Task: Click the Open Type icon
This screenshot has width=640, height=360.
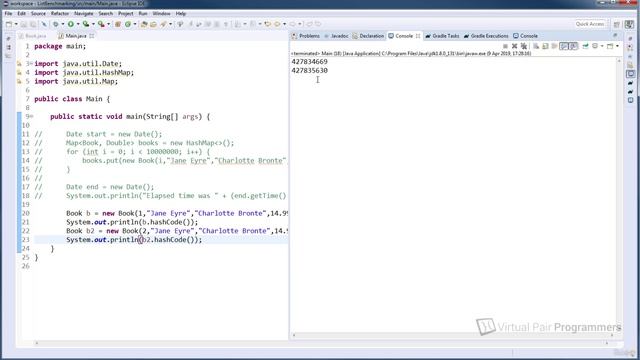Action: (x=144, y=24)
